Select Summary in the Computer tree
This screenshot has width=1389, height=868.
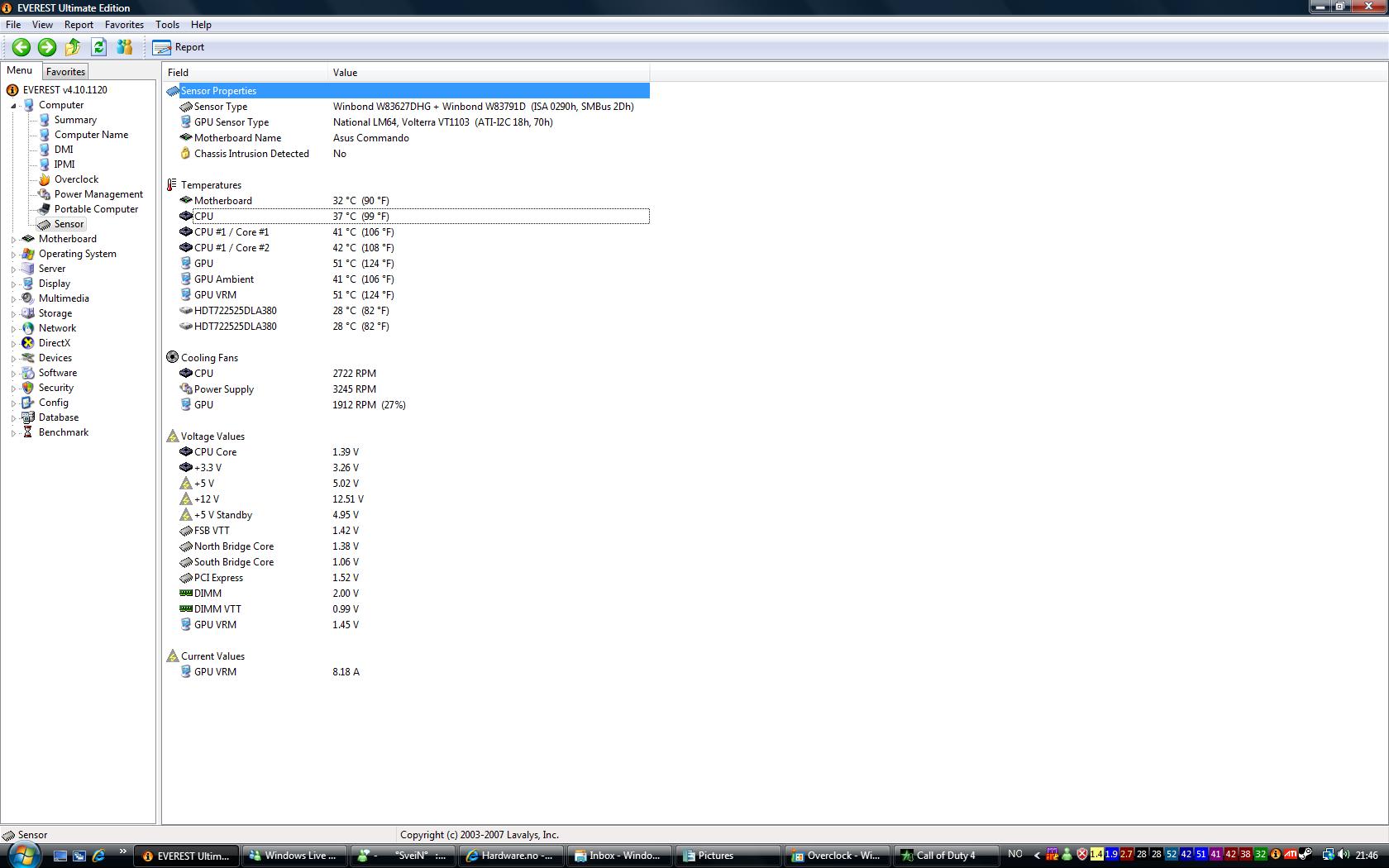pyautogui.click(x=75, y=120)
